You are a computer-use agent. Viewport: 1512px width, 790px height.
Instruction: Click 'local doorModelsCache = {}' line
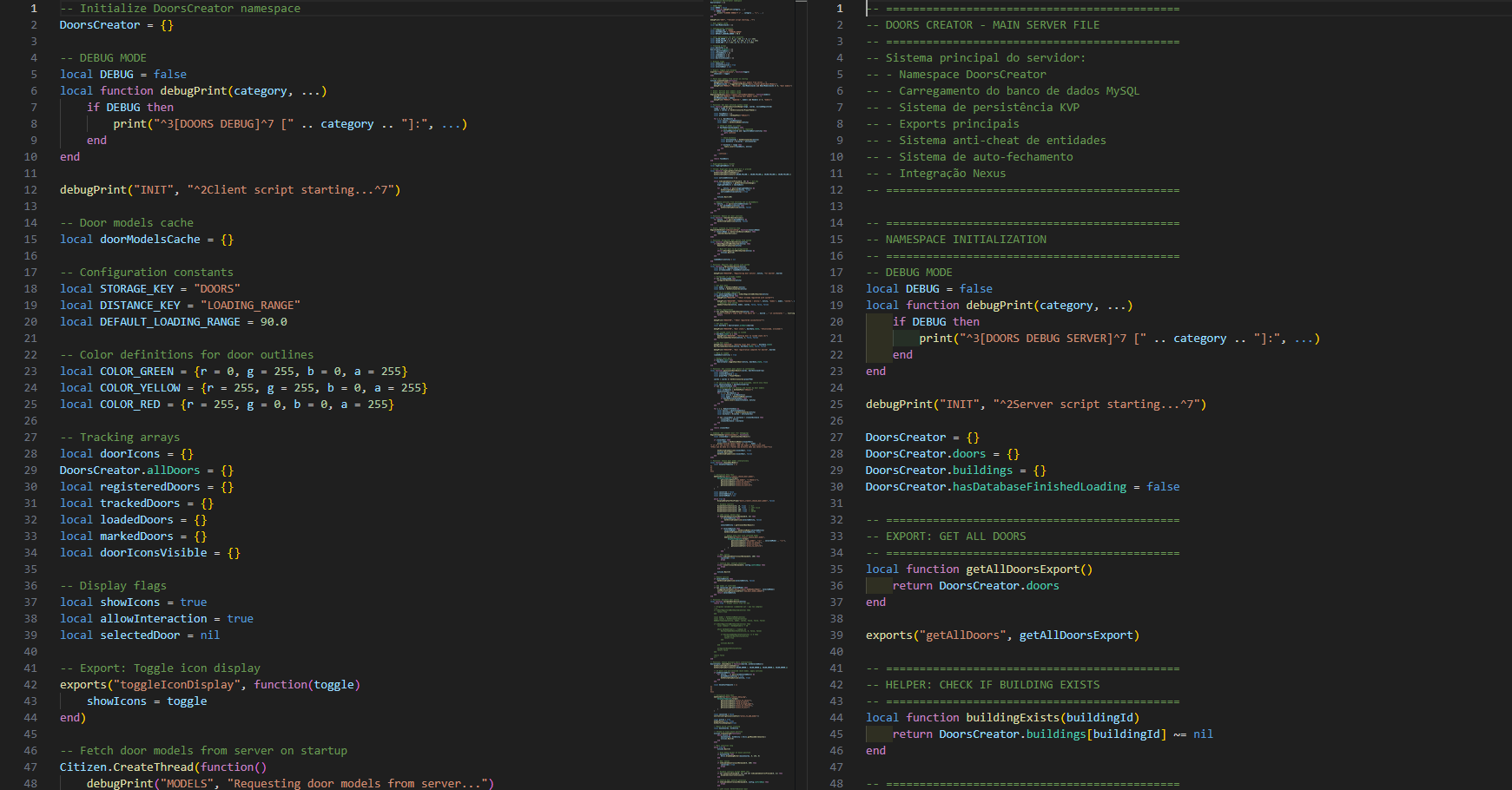tap(147, 239)
